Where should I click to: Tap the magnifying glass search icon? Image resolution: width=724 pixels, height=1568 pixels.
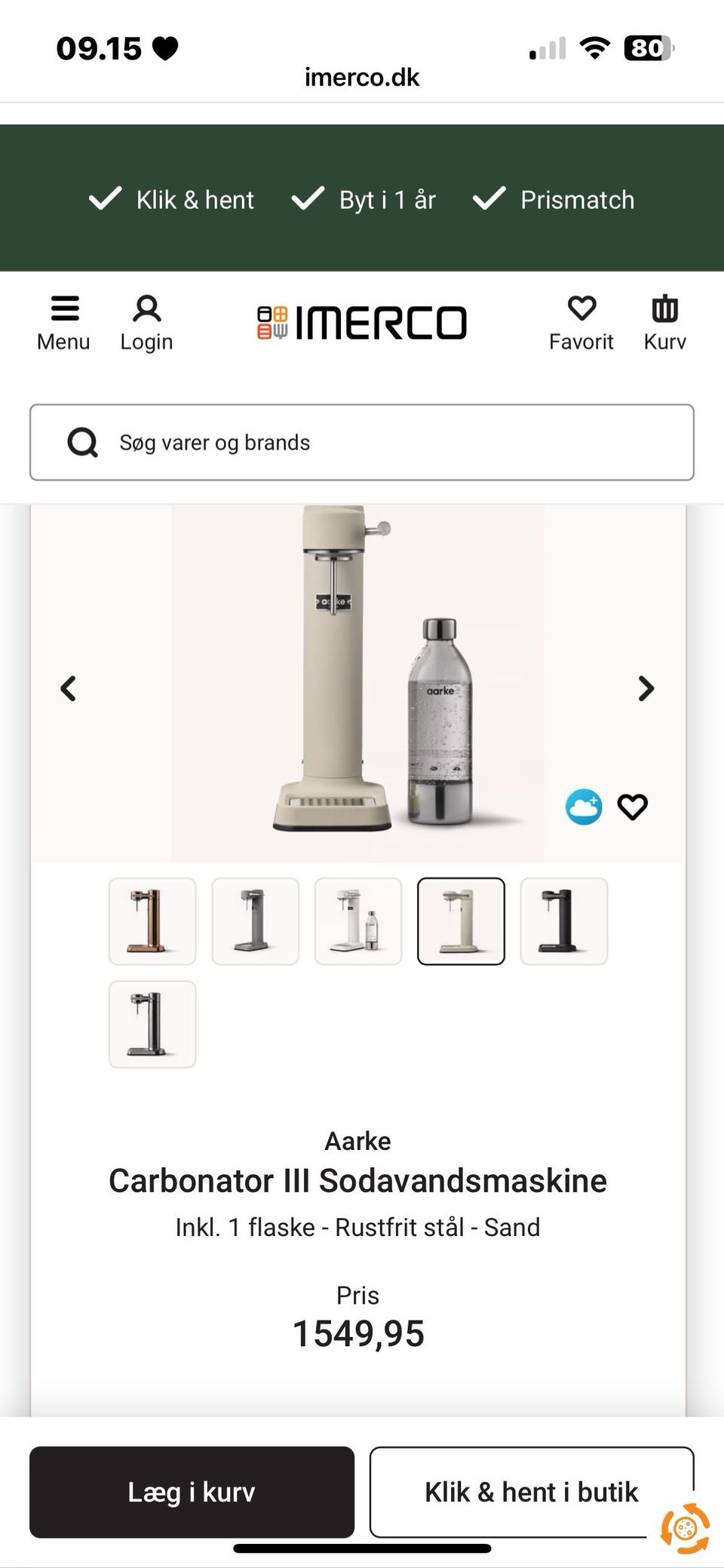pos(83,442)
